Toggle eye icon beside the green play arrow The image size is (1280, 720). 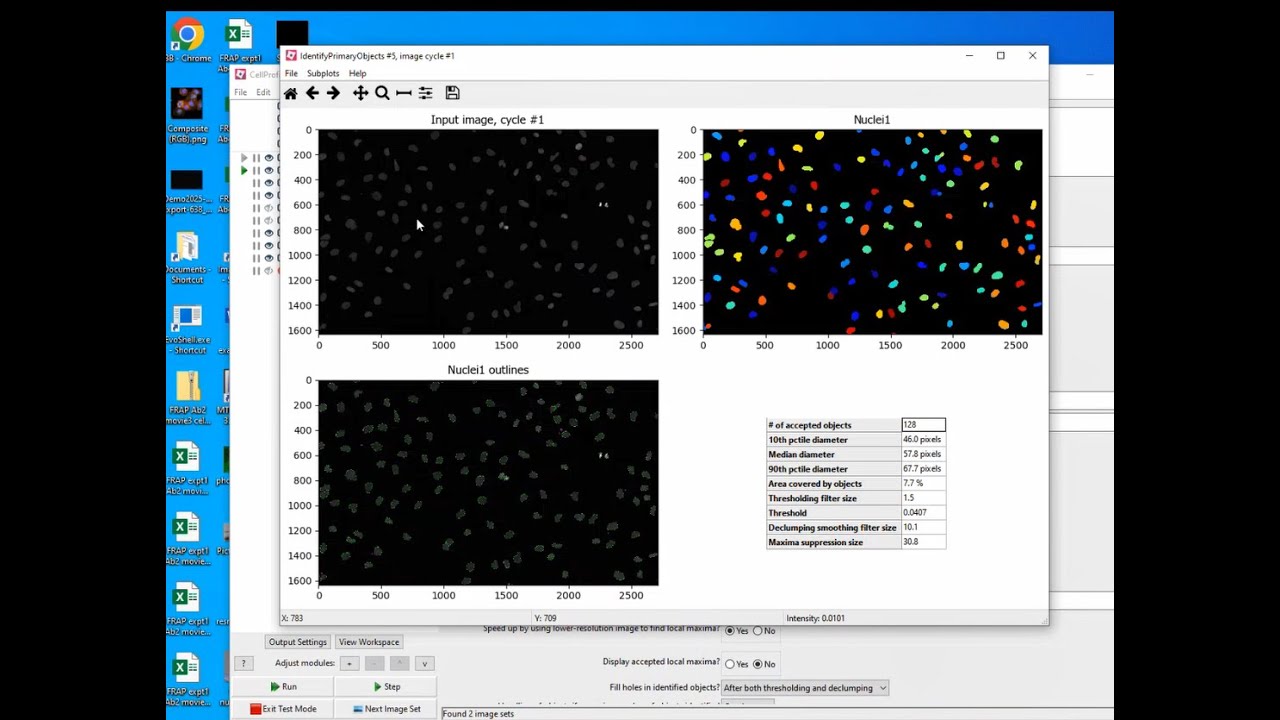(268, 171)
